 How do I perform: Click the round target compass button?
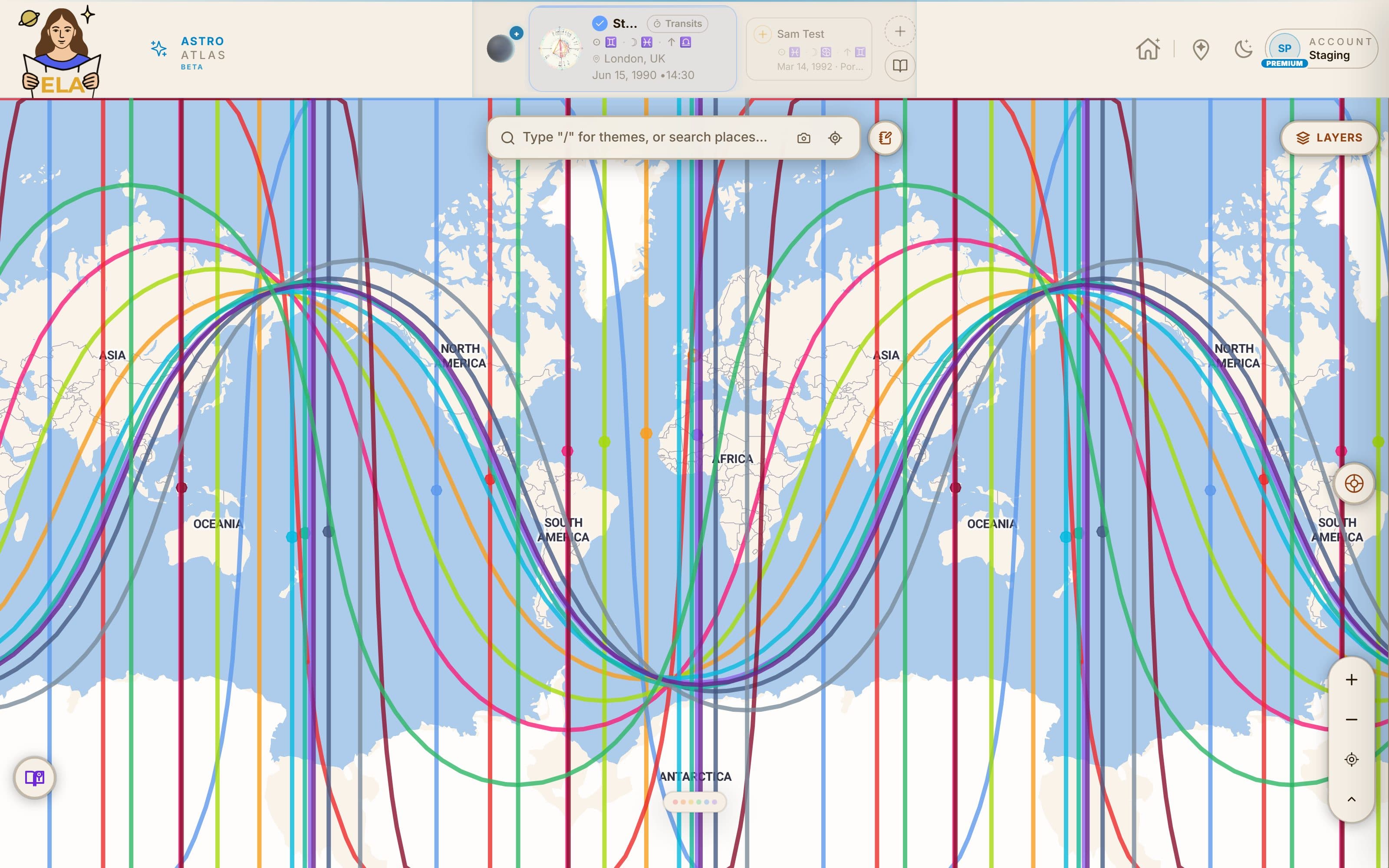click(1353, 483)
